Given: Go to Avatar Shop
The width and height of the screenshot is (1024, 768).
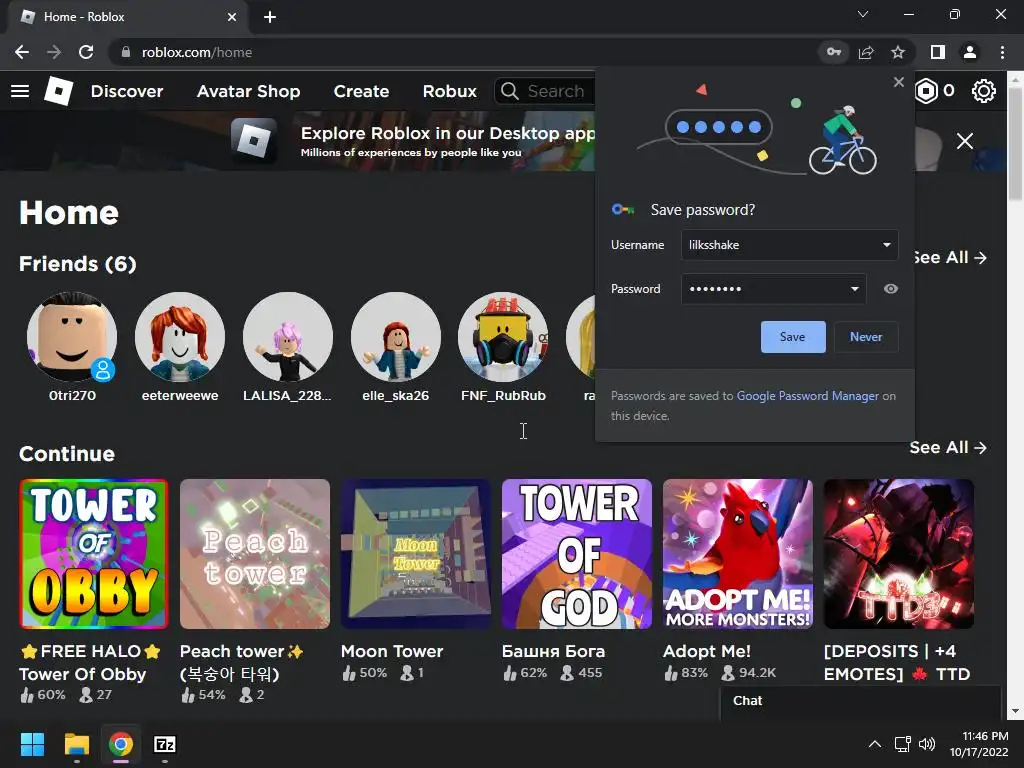Looking at the screenshot, I should pyautogui.click(x=249, y=91).
